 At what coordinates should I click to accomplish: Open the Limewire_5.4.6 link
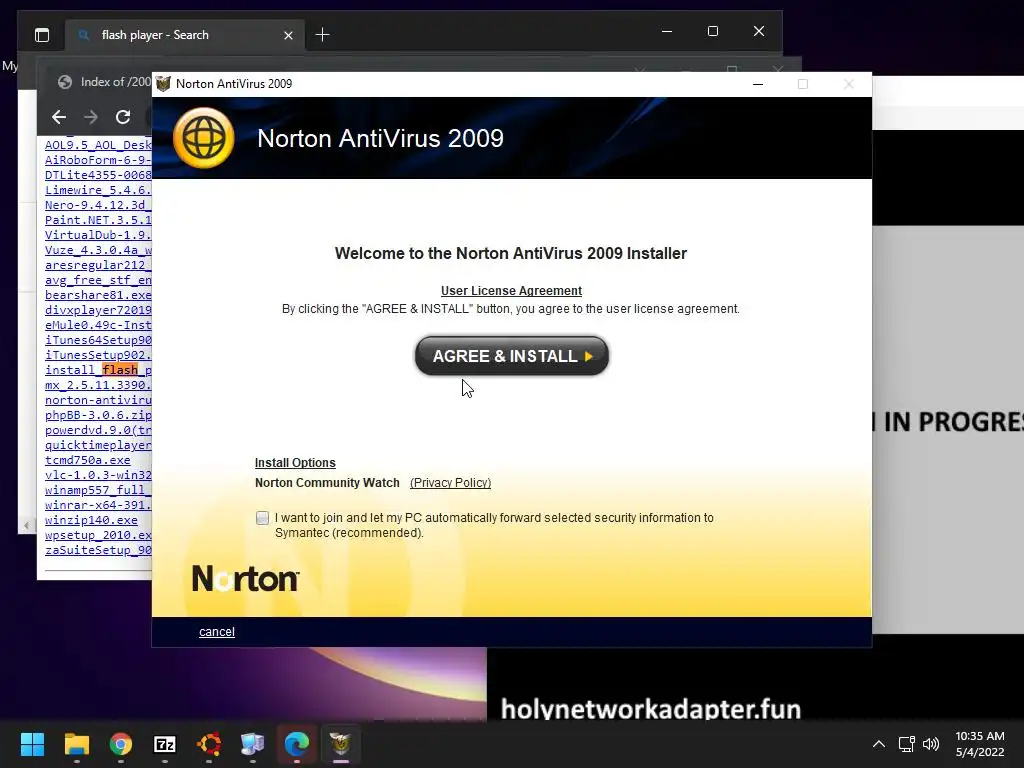coord(98,190)
